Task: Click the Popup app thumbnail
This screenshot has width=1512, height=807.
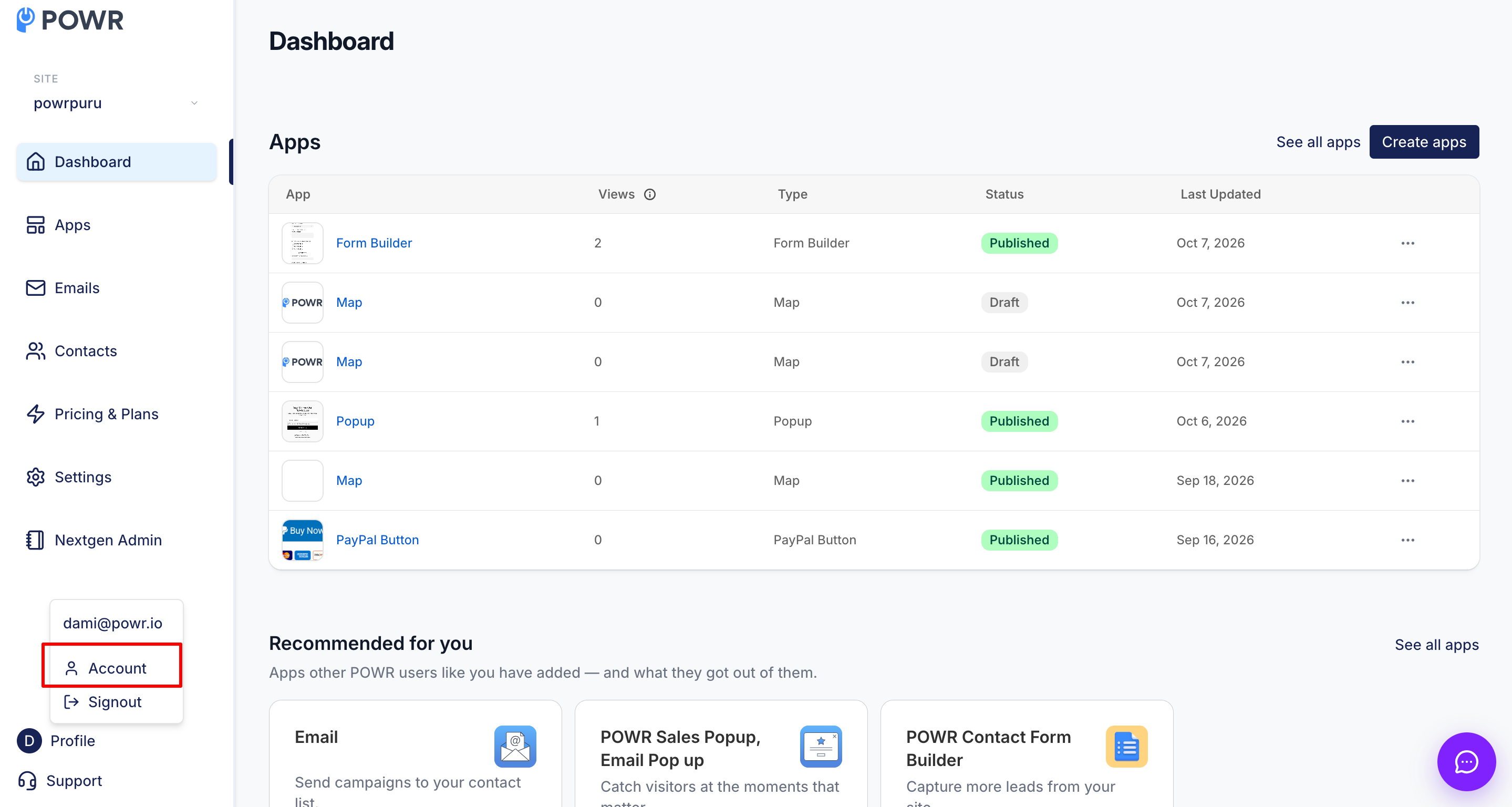Action: pyautogui.click(x=302, y=421)
